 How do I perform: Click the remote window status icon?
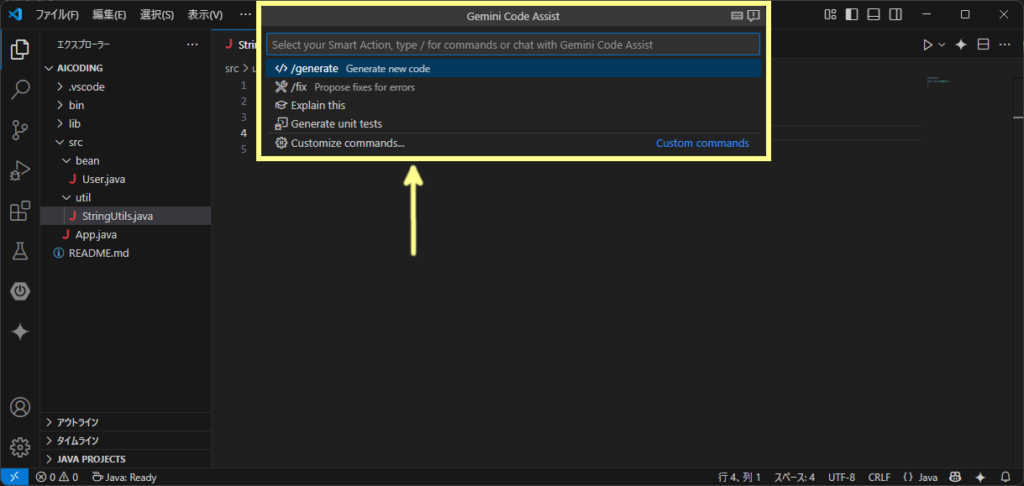coord(14,478)
